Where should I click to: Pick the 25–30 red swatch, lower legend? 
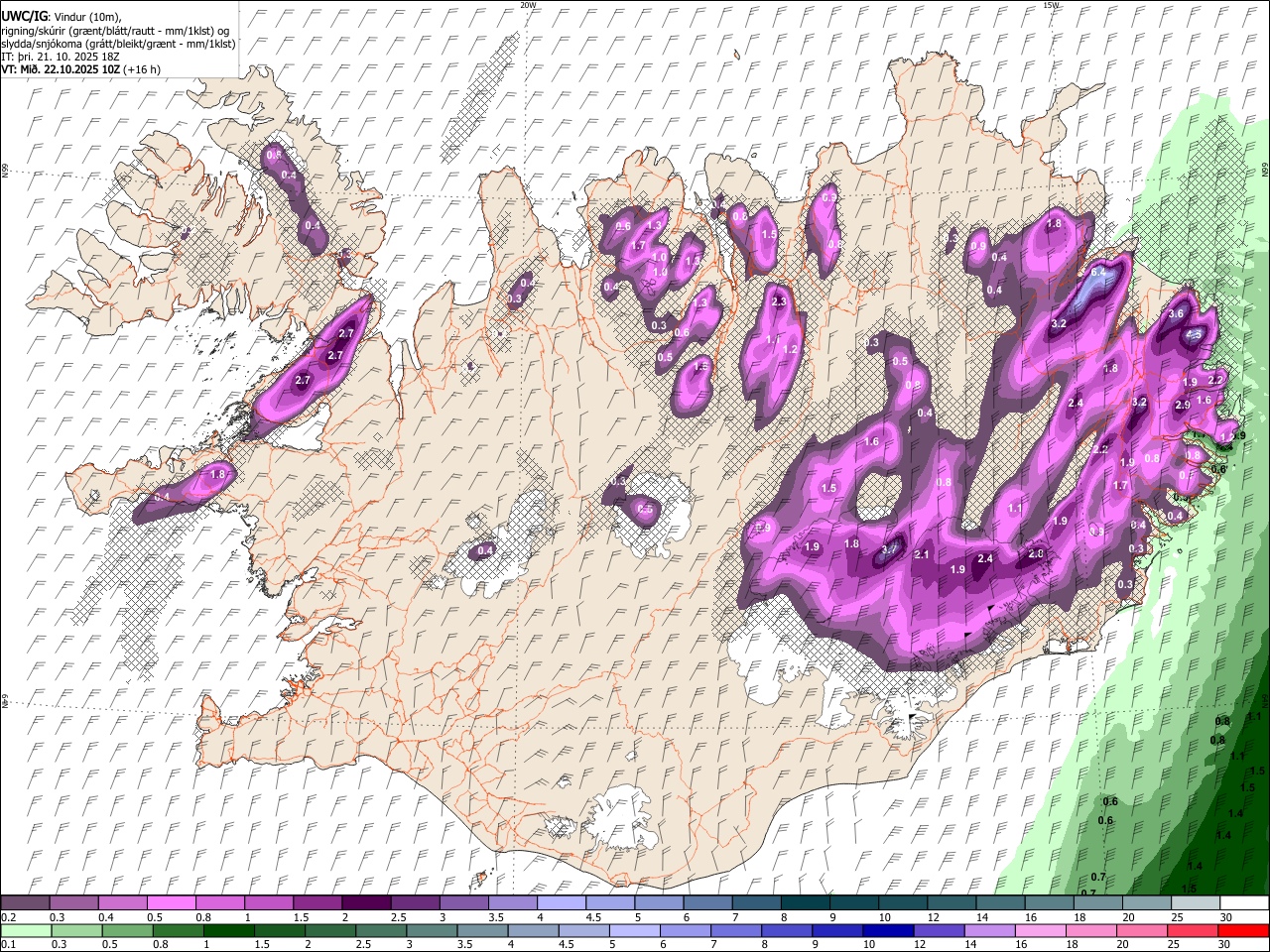(x=1191, y=930)
